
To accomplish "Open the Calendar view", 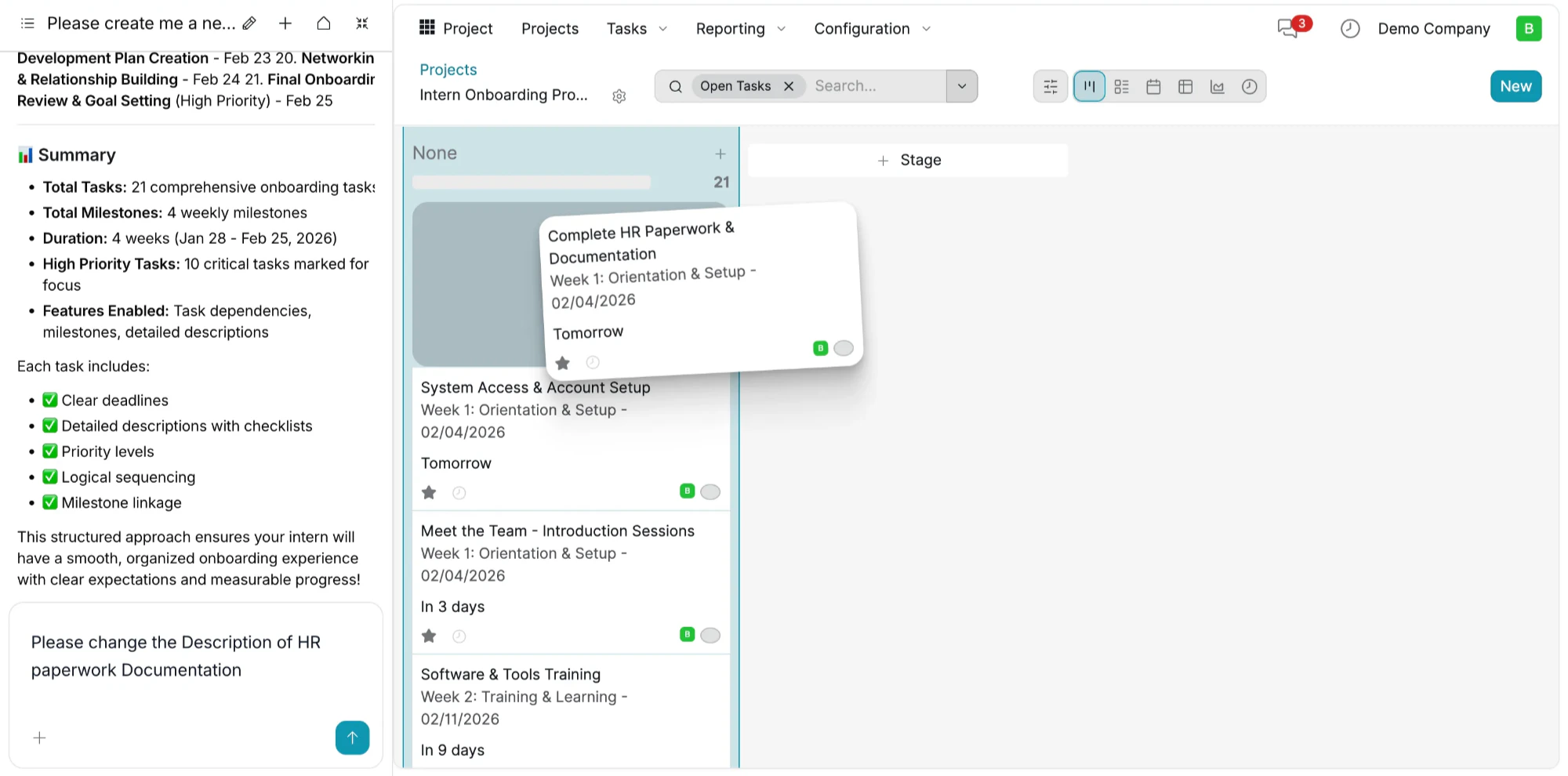I will tap(1153, 86).
